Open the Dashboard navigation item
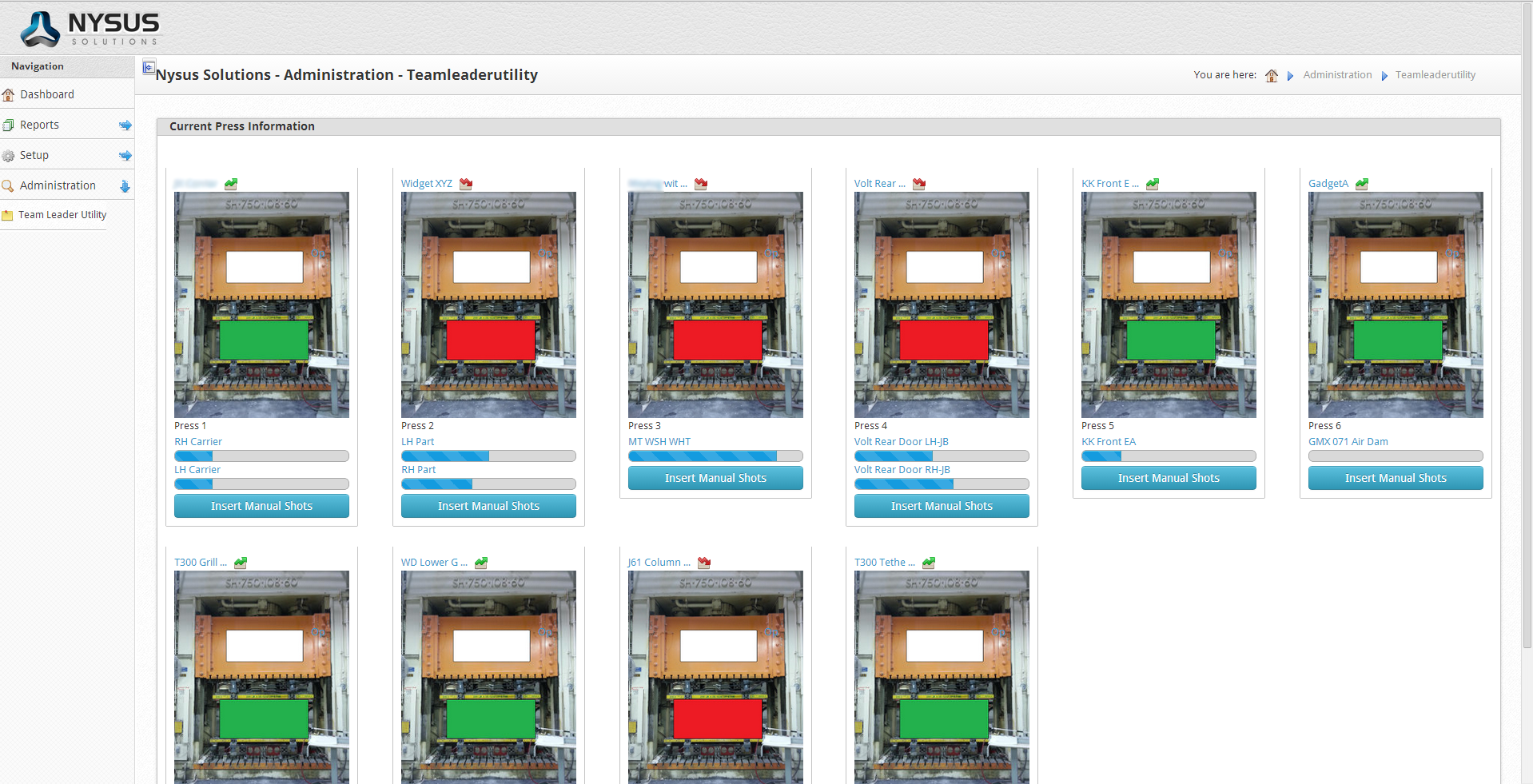This screenshot has height=784, width=1533. pos(46,94)
